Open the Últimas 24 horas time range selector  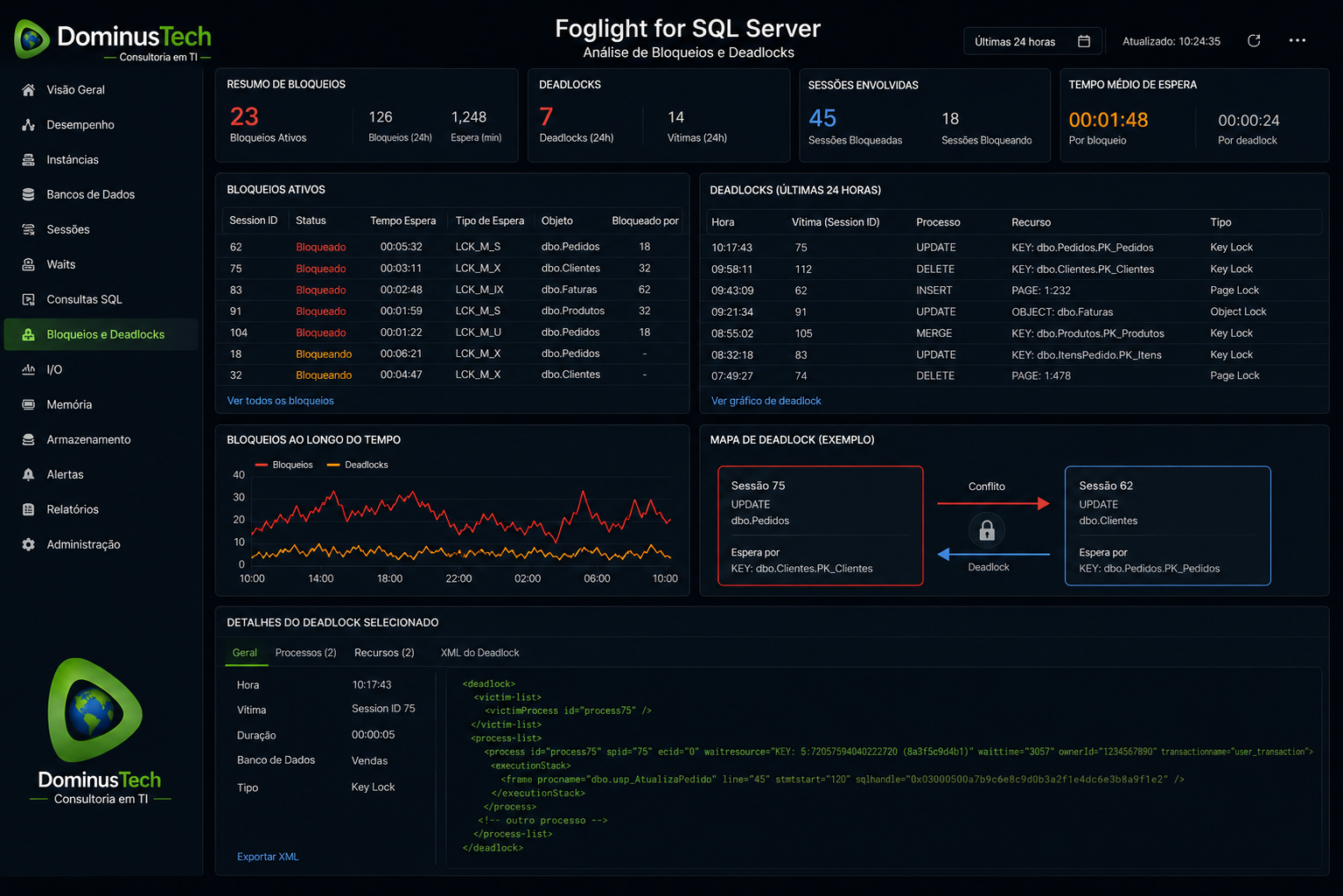pos(1032,41)
